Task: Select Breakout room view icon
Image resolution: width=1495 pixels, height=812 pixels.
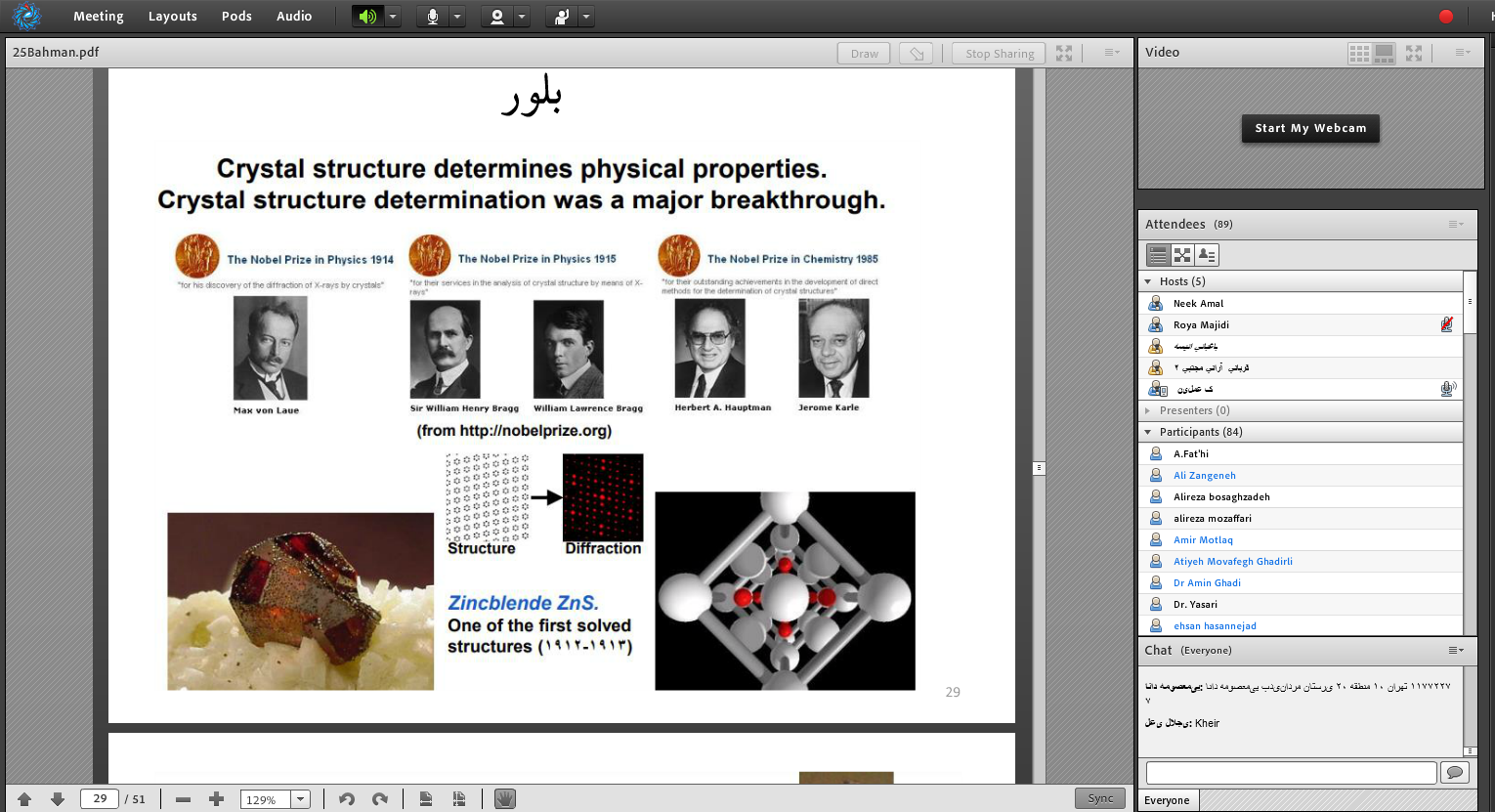Action: tap(1182, 255)
